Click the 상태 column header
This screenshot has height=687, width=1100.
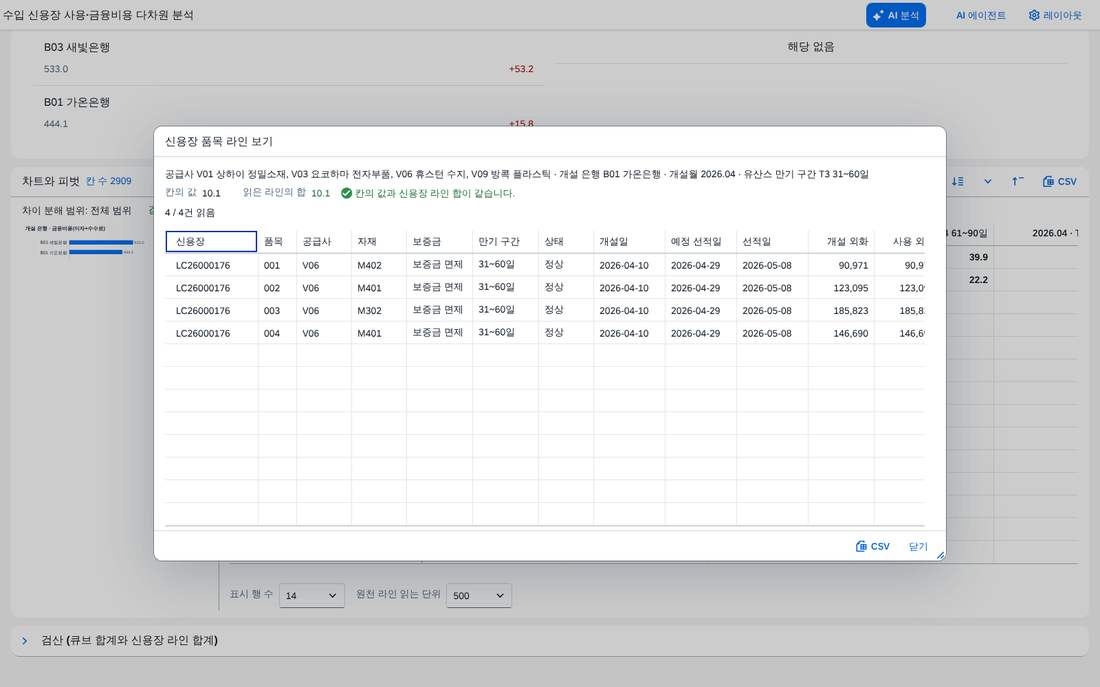(x=565, y=241)
